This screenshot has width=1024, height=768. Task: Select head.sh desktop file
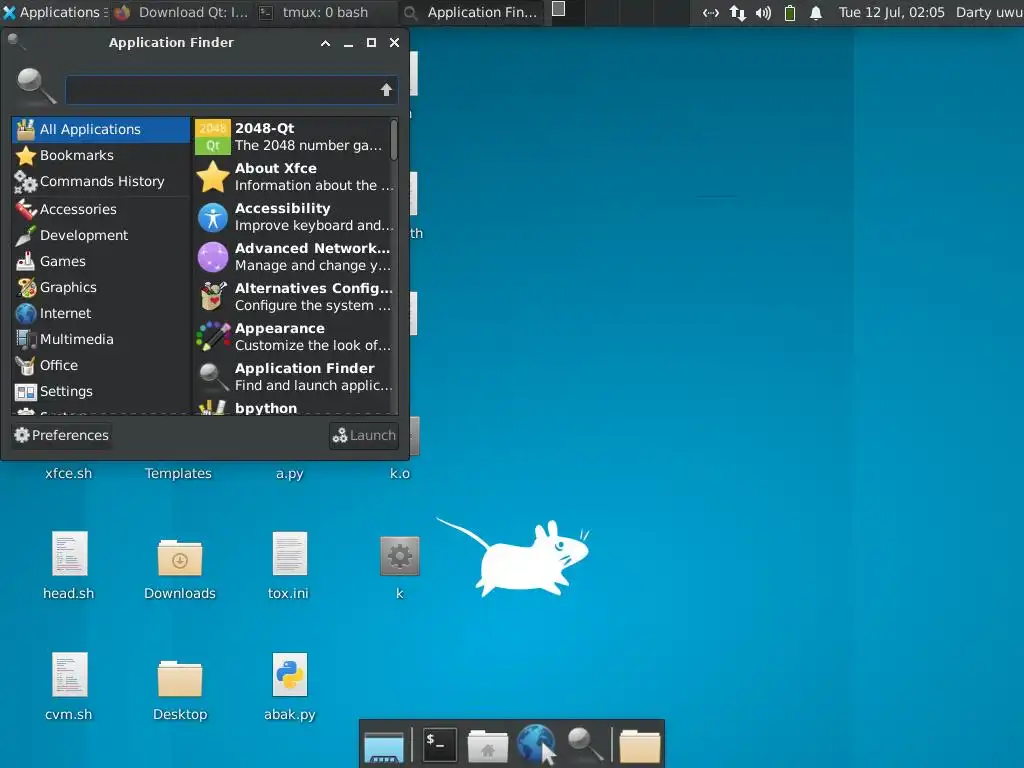click(69, 565)
